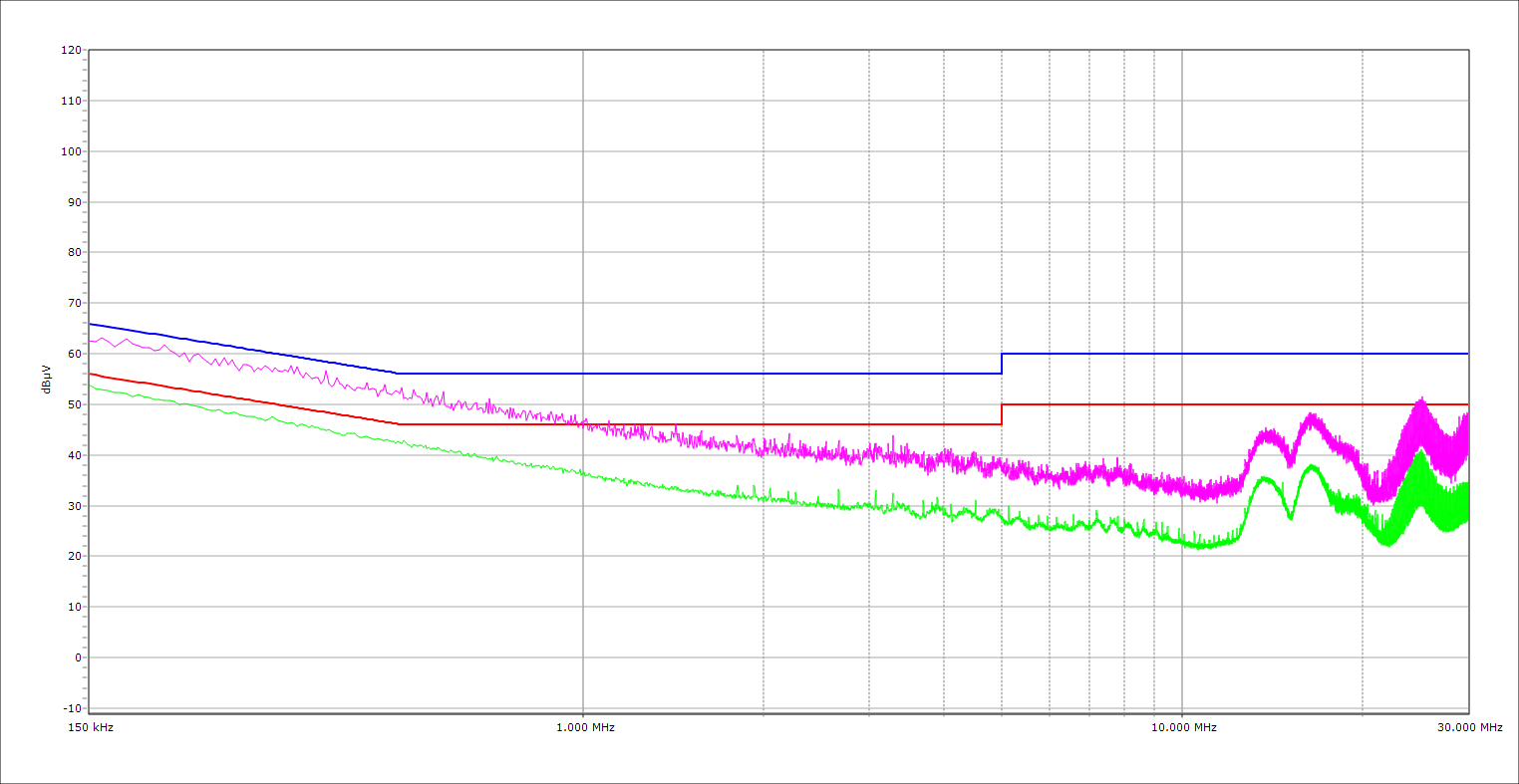1519x784 pixels.
Task: Click the dBµV y-axis unit label
Action: coord(46,379)
